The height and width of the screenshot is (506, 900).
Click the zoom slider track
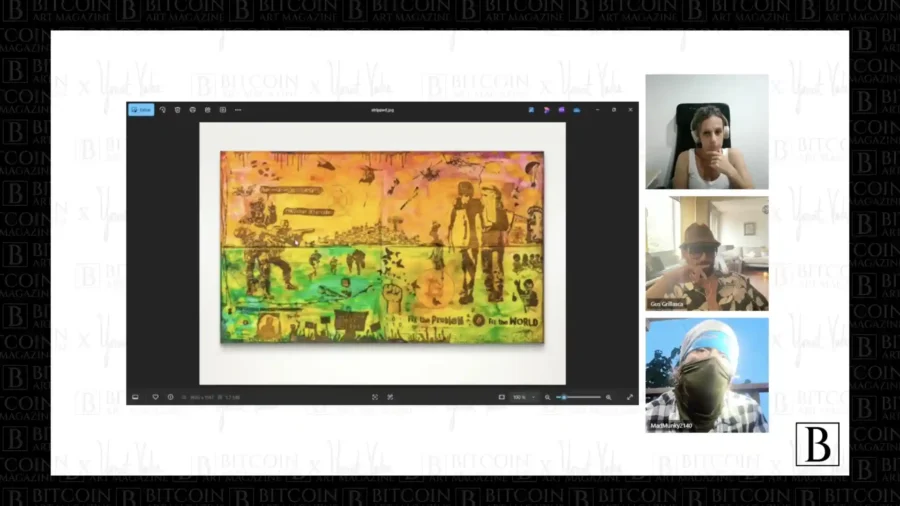coord(579,397)
